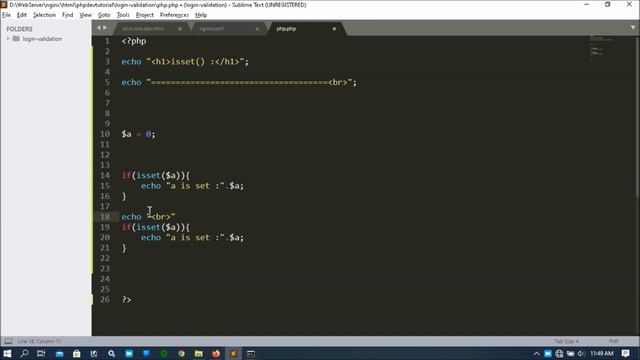Click the echo "<br>" on line 18
Viewport: 640px width, 360px height.
[x=148, y=217]
